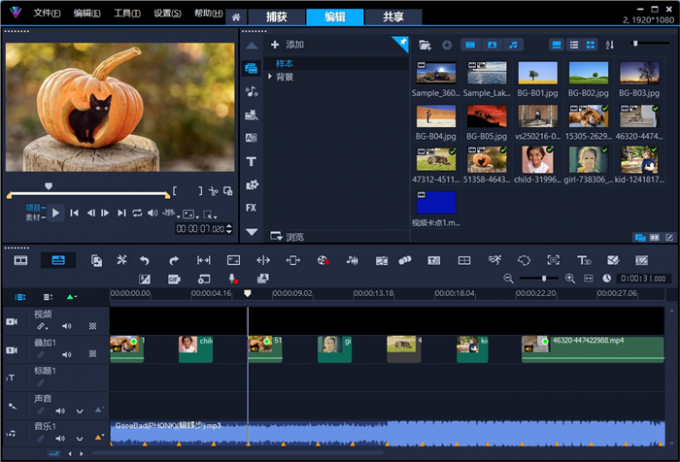Open the 设置(S) menu

167,13
